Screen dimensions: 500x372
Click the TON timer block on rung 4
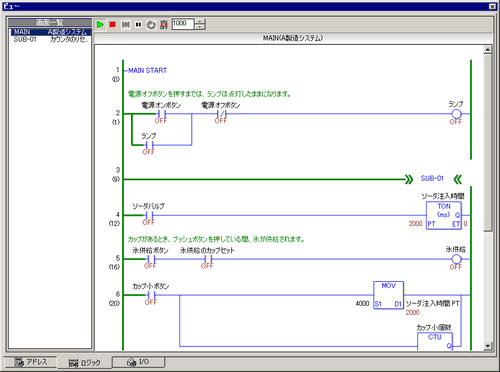pos(444,215)
